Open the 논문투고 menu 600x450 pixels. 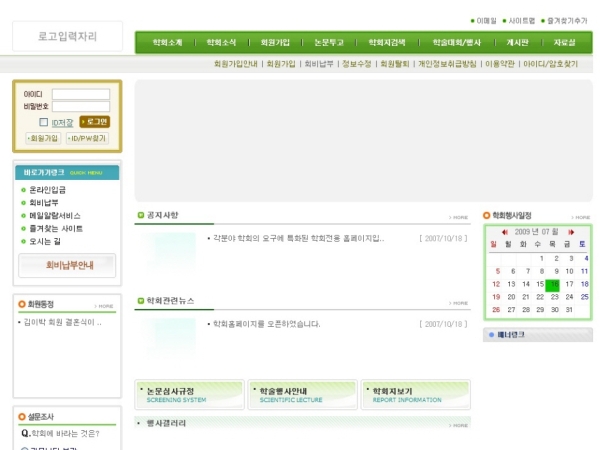coord(327,43)
